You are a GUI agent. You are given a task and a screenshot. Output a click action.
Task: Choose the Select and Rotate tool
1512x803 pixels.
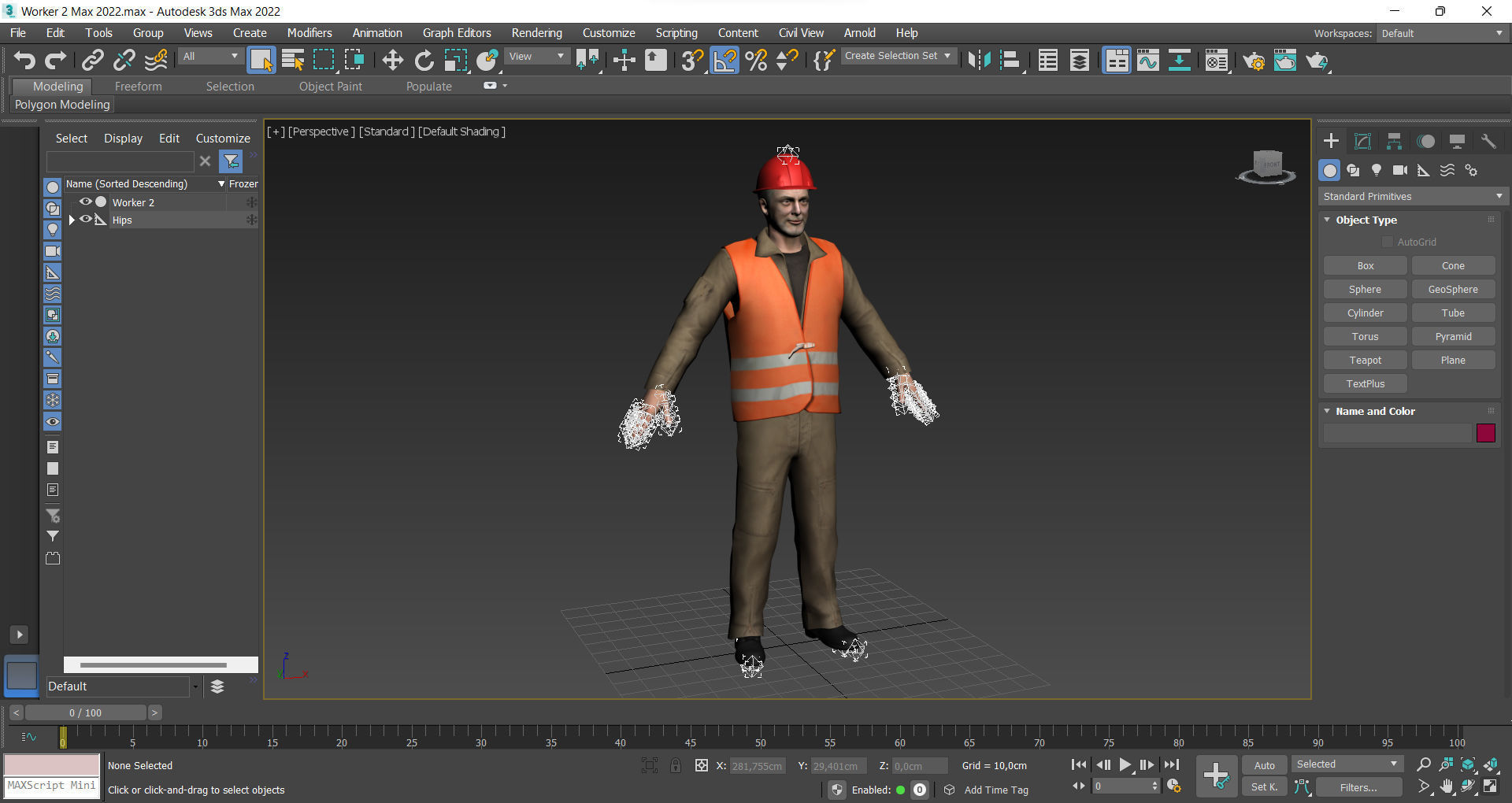click(x=424, y=61)
